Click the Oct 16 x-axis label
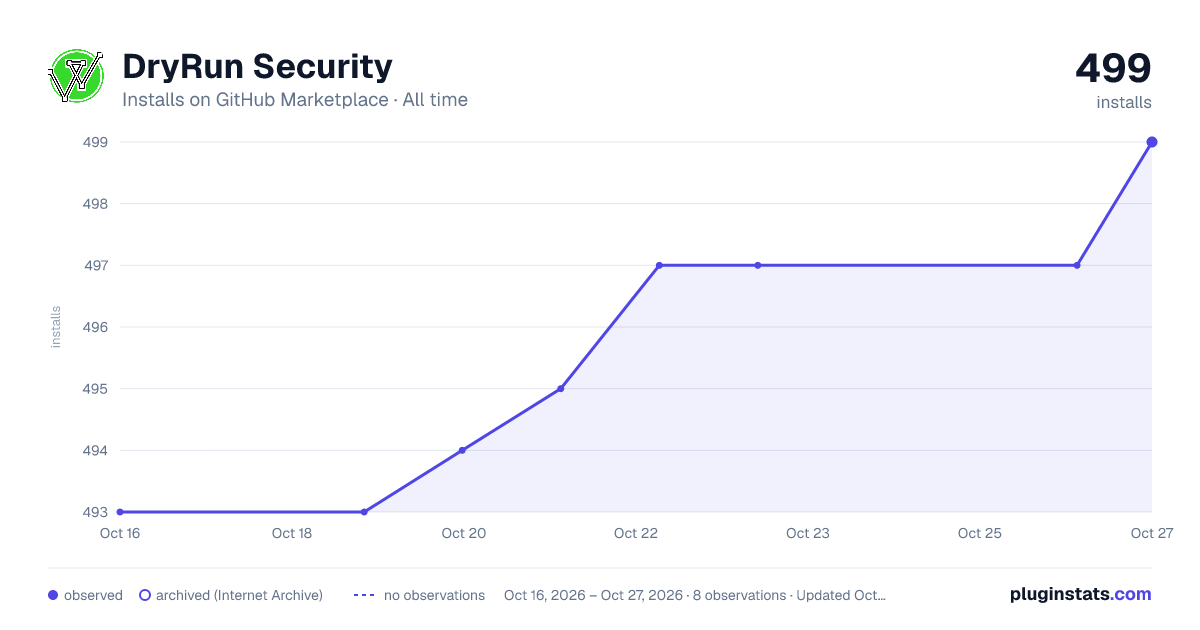 point(120,533)
